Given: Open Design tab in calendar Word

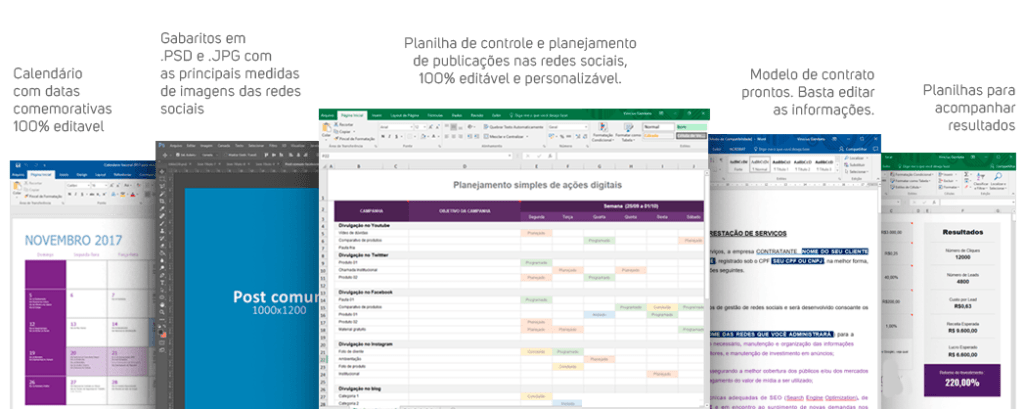Looking at the screenshot, I should [x=82, y=174].
